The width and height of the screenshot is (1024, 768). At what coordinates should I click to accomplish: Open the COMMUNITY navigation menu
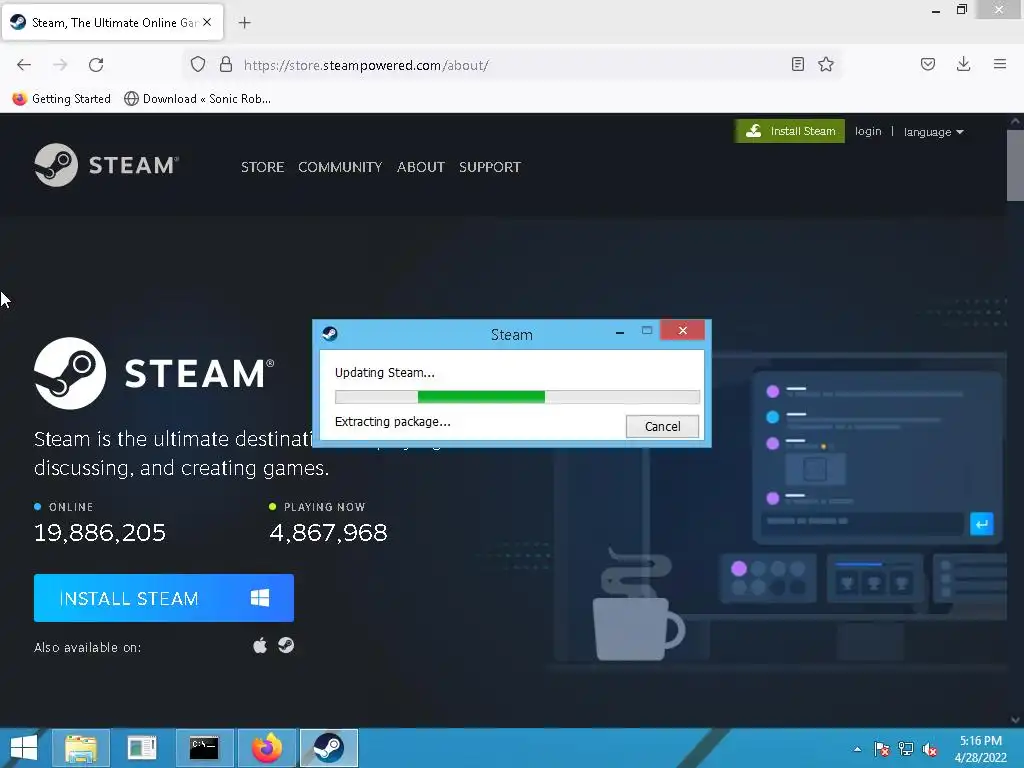pos(340,167)
